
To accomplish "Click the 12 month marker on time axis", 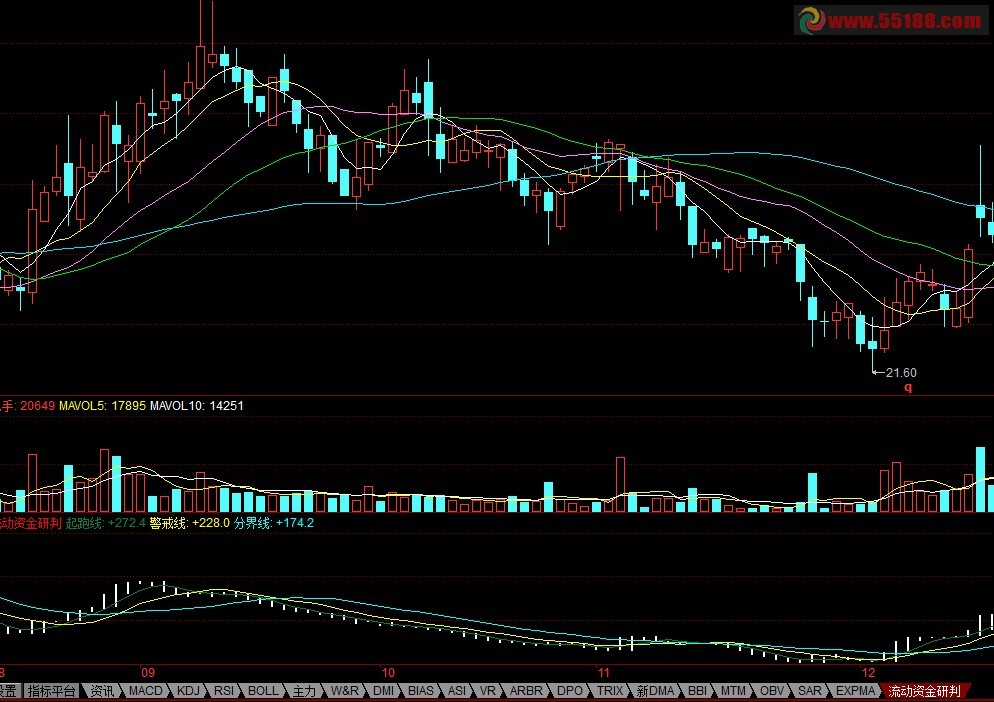I will tap(868, 673).
